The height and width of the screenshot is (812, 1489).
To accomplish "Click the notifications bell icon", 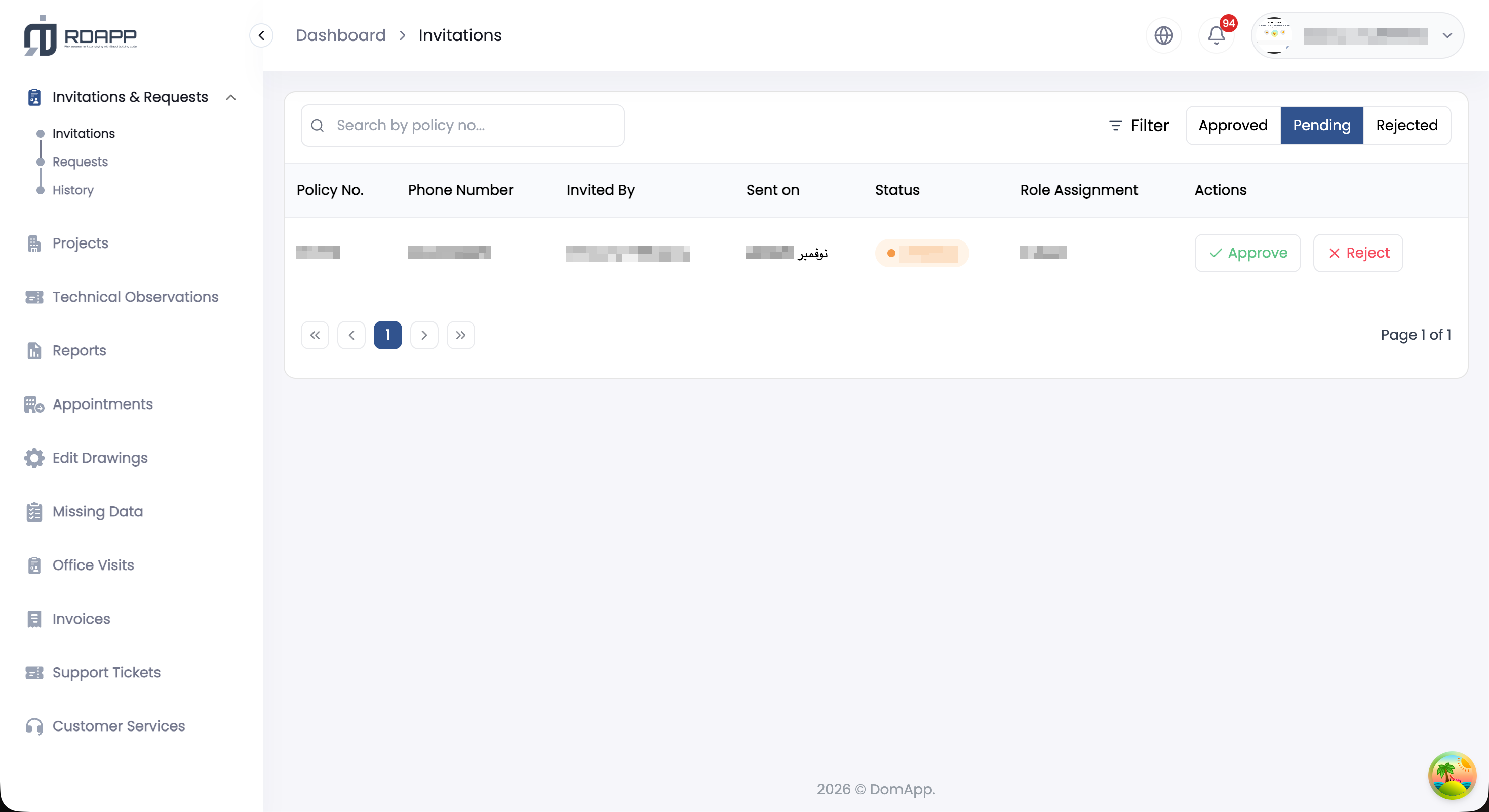I will (x=1216, y=36).
